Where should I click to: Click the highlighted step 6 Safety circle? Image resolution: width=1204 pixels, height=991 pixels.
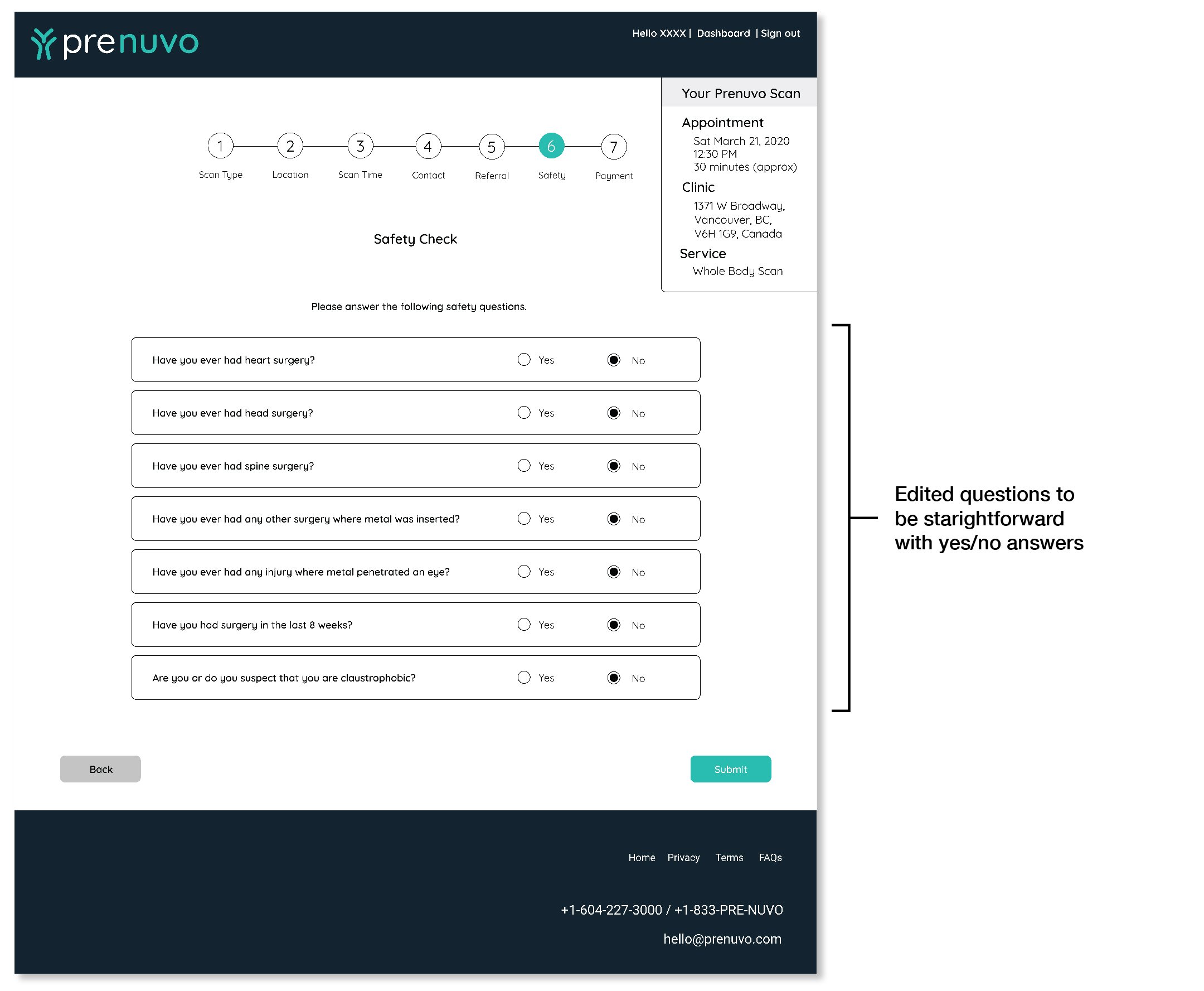(x=551, y=146)
